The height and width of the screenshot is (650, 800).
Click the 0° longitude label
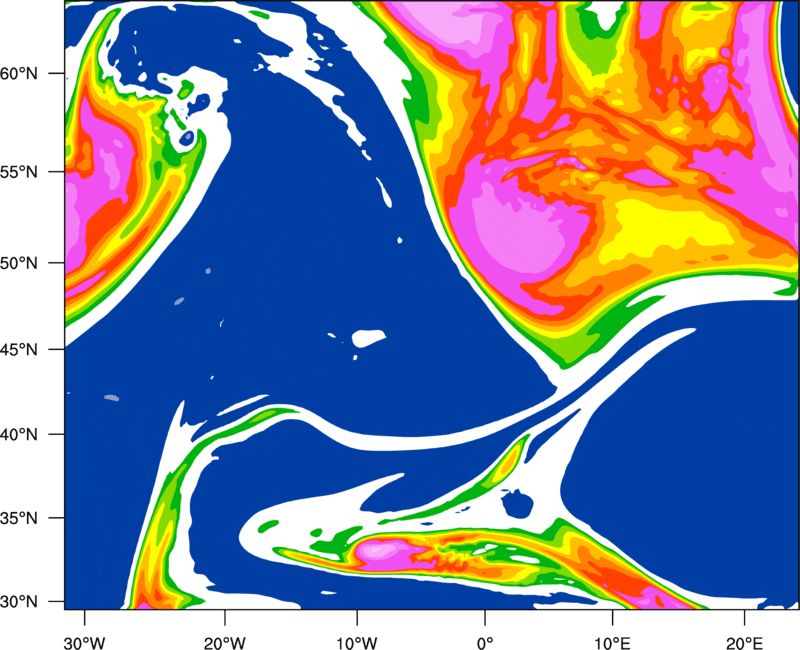click(485, 643)
